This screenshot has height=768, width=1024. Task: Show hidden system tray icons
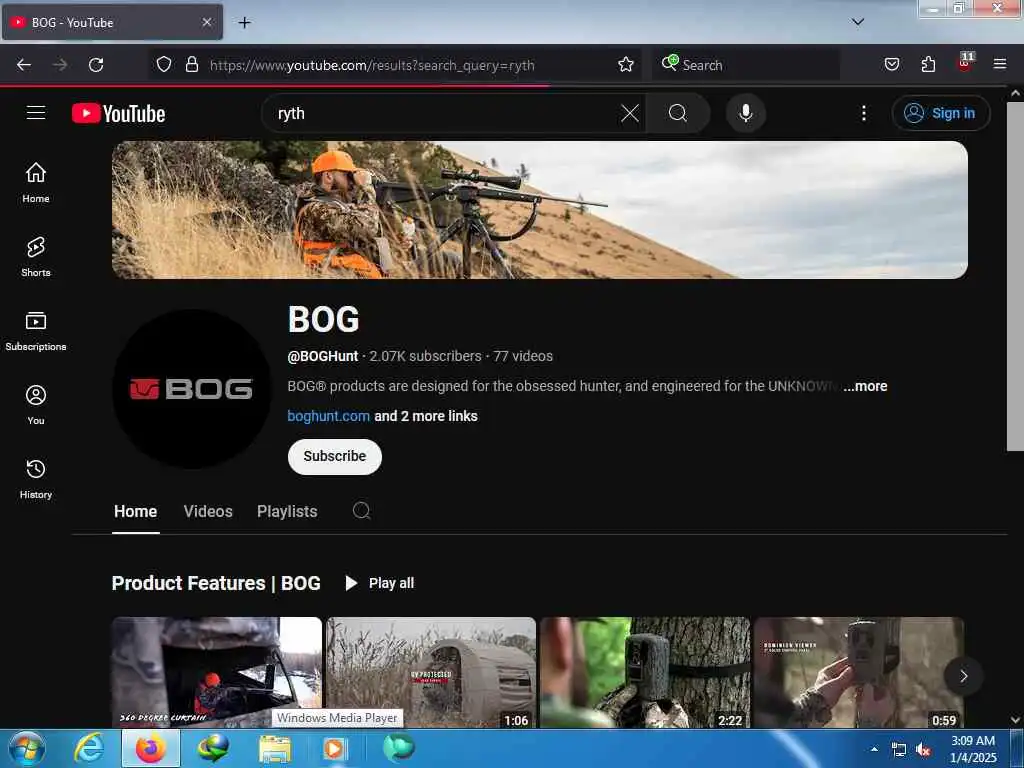[x=874, y=749]
